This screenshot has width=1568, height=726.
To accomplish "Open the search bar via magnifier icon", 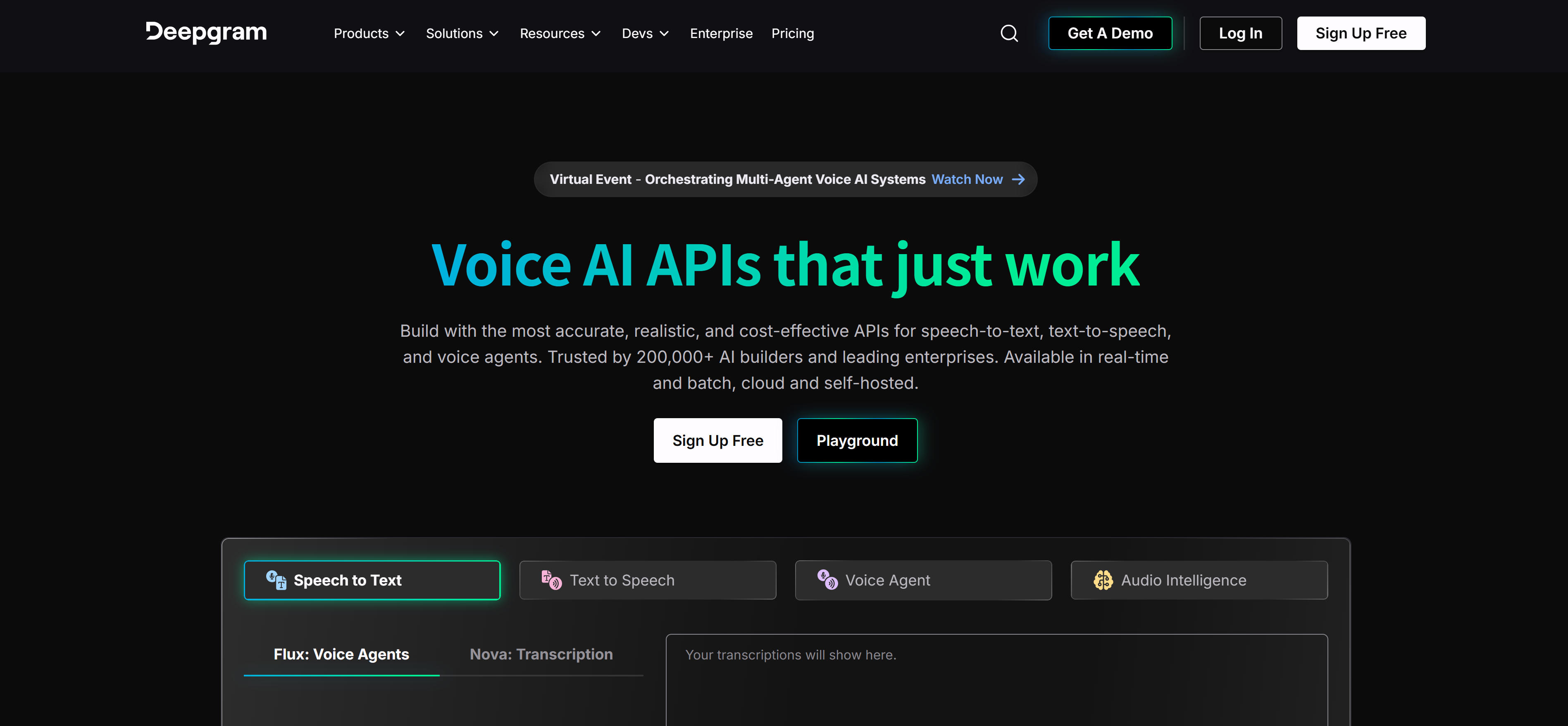I will coord(1008,33).
